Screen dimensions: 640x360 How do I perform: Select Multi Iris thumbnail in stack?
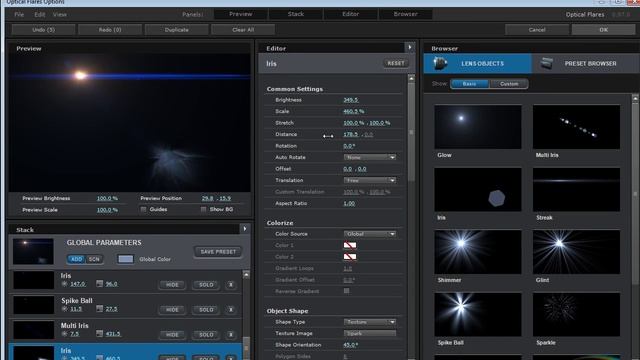click(33, 330)
